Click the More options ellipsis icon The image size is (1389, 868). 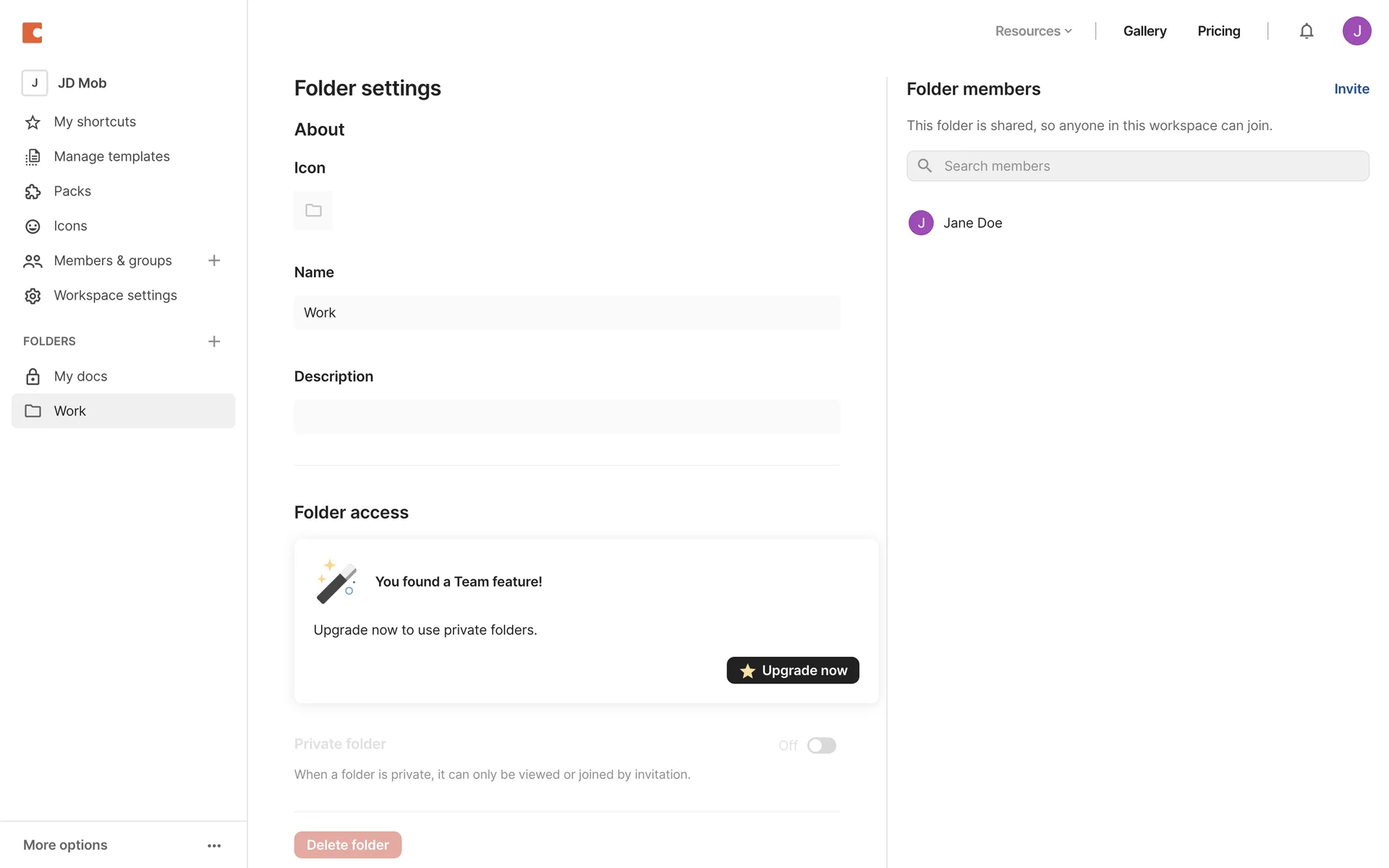214,846
